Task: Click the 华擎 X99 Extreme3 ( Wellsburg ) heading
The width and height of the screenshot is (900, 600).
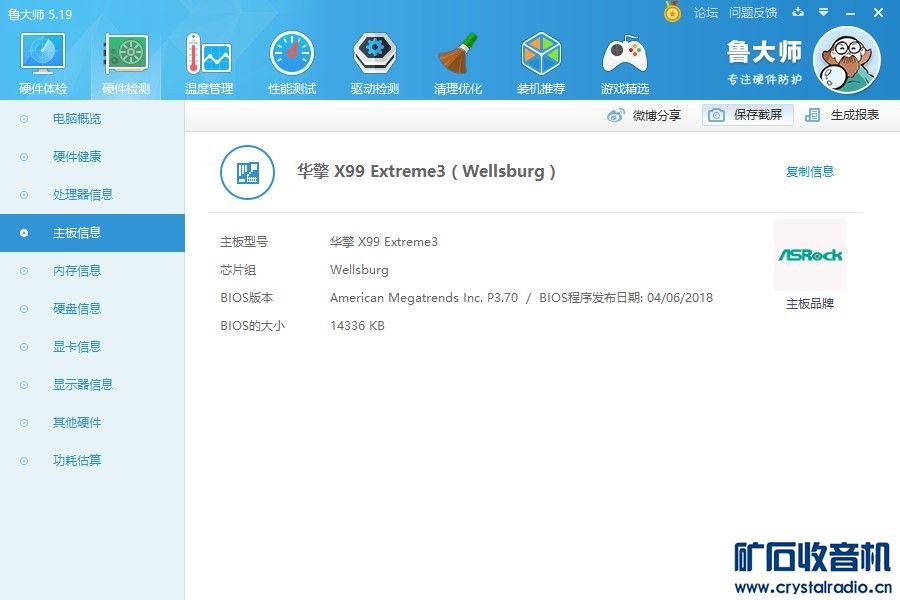Action: pos(426,171)
